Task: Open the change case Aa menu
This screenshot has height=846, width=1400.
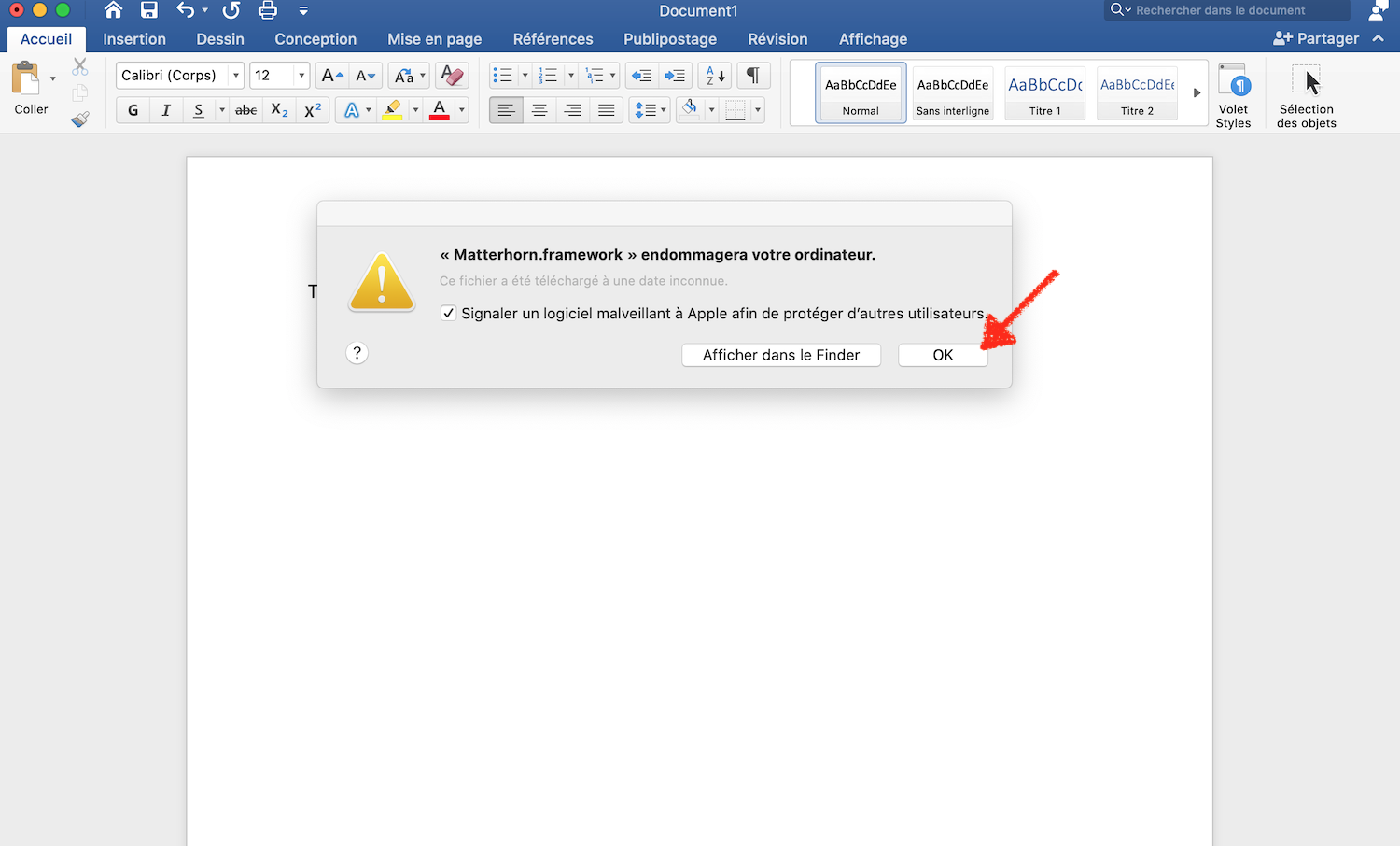Action: click(x=409, y=76)
